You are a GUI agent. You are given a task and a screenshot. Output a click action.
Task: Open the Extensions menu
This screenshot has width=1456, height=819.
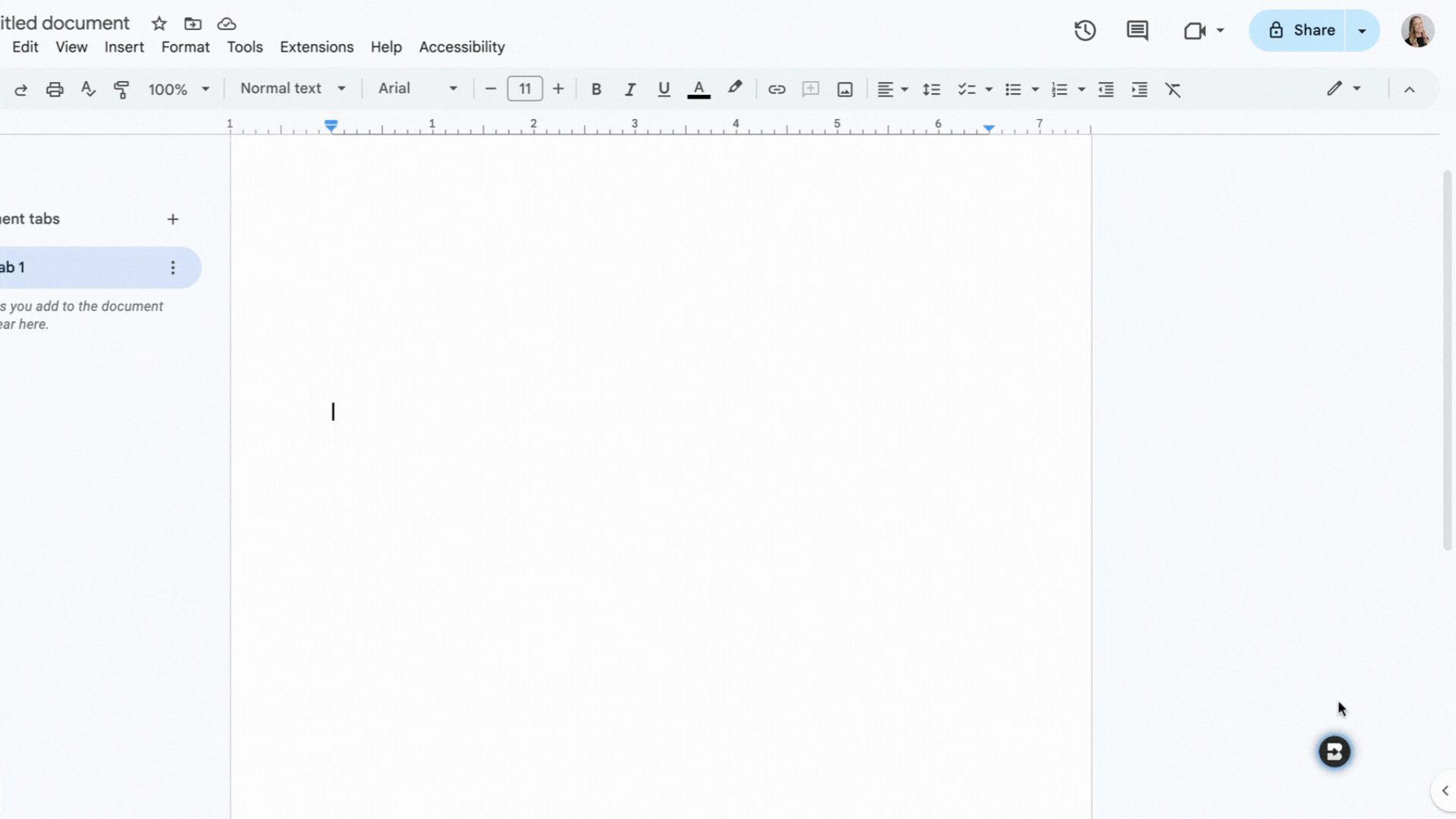(x=316, y=47)
